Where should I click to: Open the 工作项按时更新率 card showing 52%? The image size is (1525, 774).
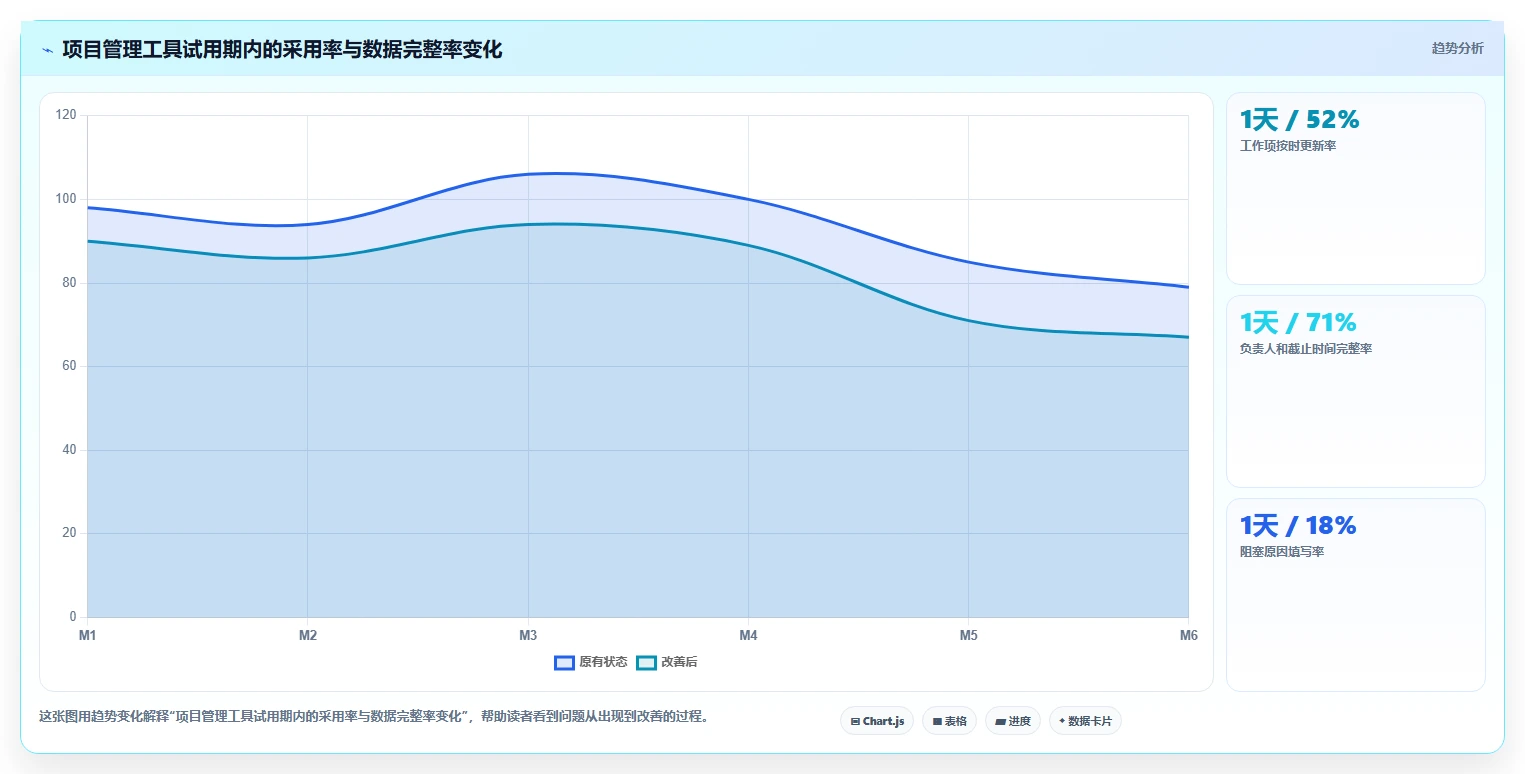tap(1355, 189)
